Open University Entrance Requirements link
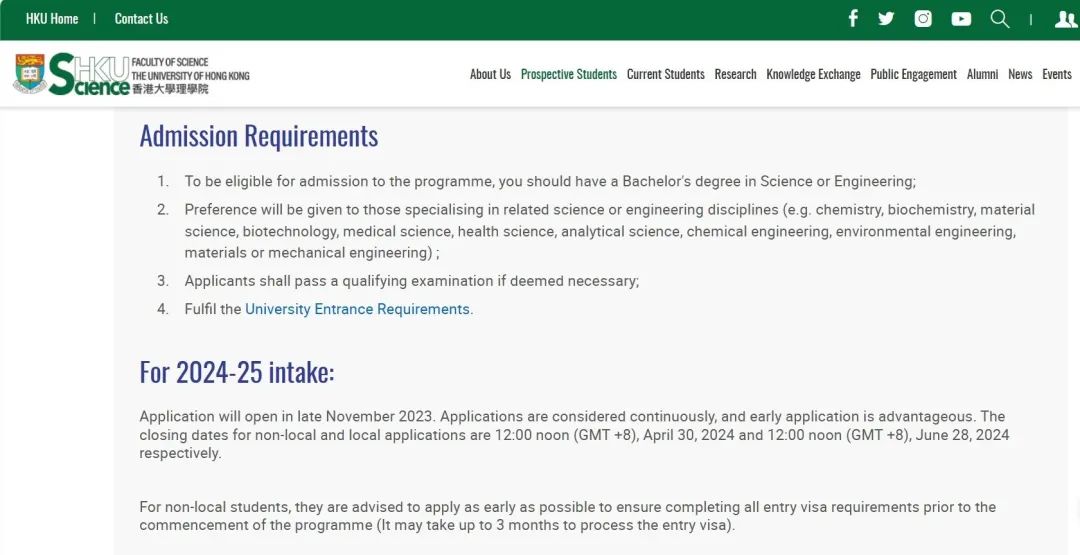Screen dimensions: 1080x555 tap(357, 309)
